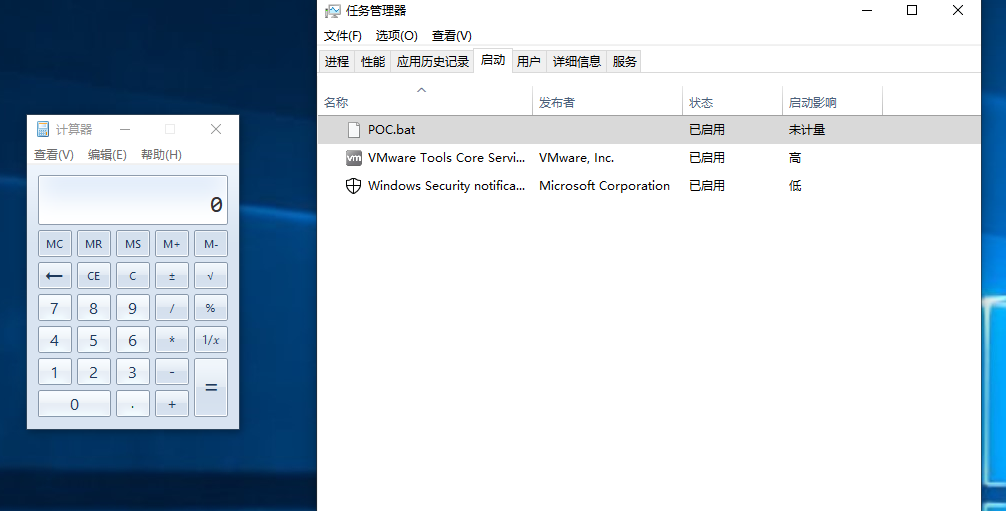
Task: Click the 9 key on Calculator
Action: 133,308
